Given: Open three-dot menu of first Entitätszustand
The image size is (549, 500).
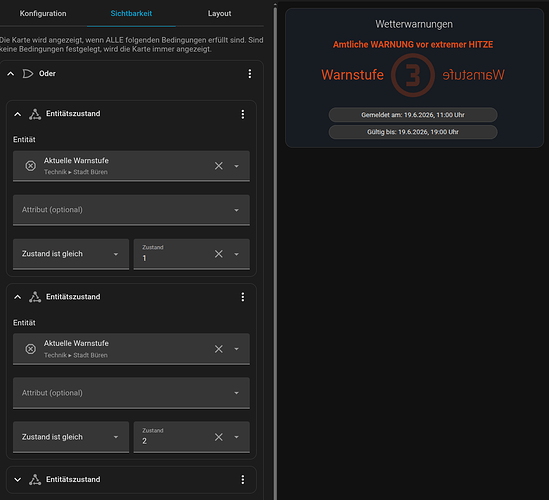Looking at the screenshot, I should coord(243,114).
